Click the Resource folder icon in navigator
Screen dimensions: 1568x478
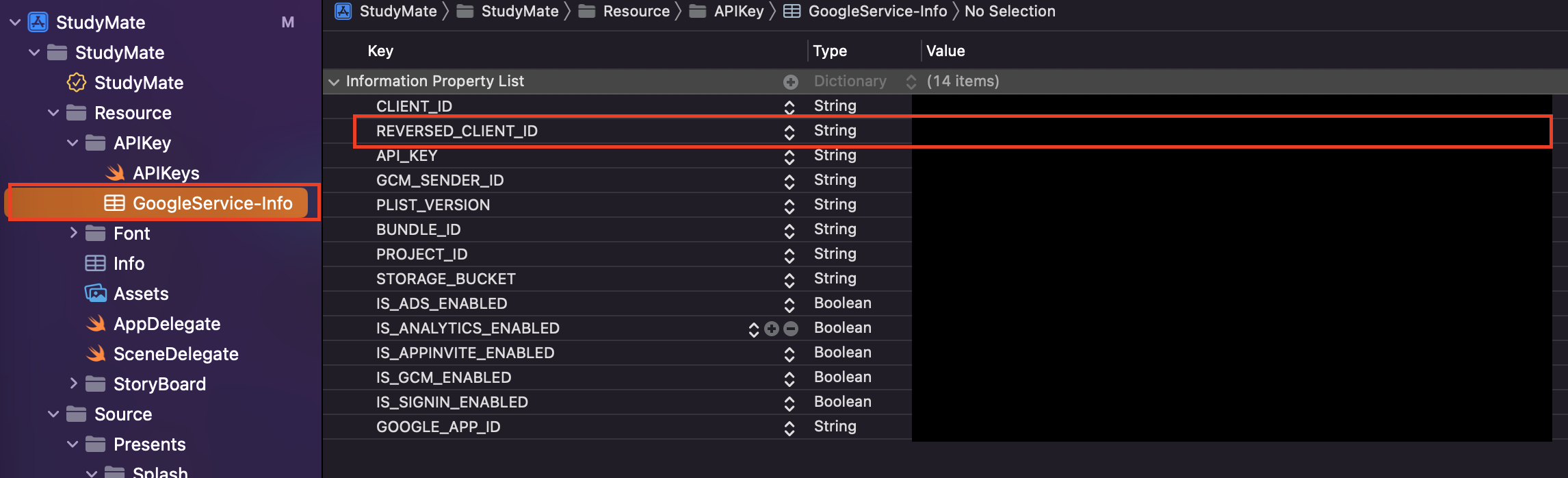coord(76,112)
